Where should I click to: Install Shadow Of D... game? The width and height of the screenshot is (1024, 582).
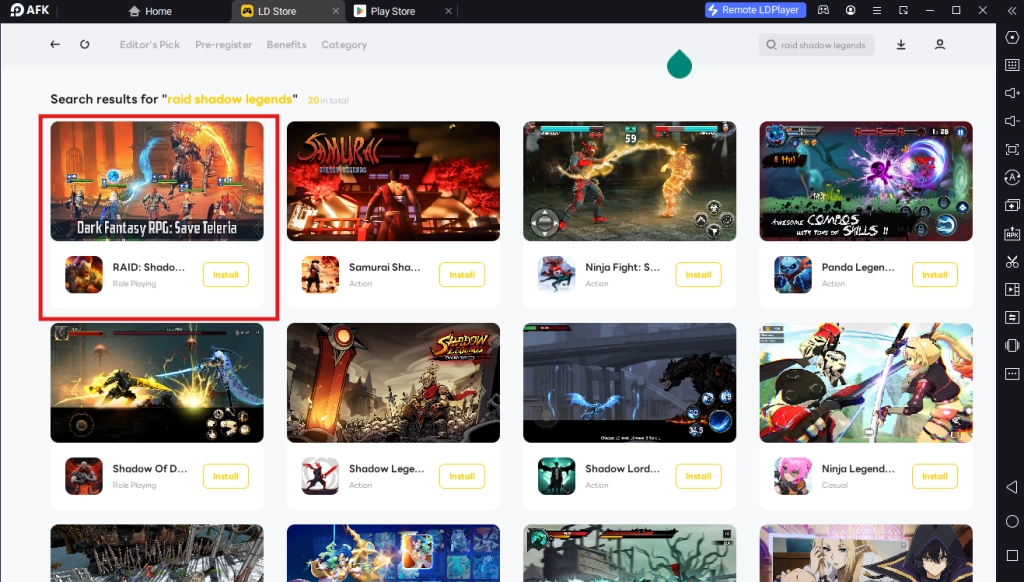(x=226, y=476)
